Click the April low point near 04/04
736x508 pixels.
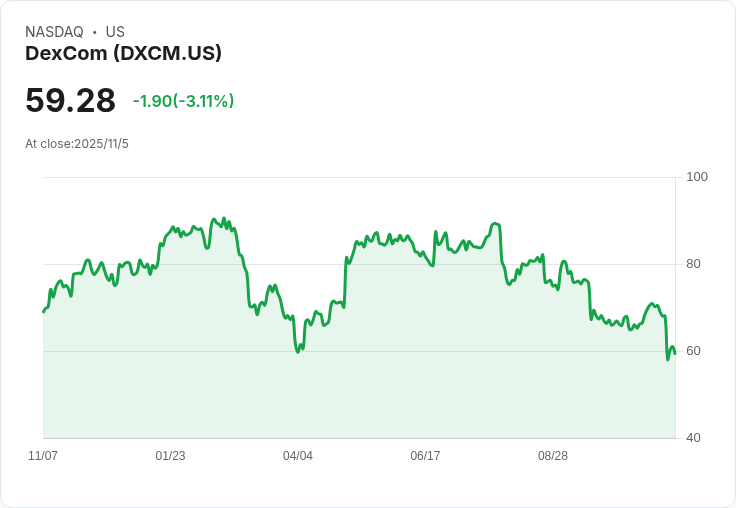[298, 351]
